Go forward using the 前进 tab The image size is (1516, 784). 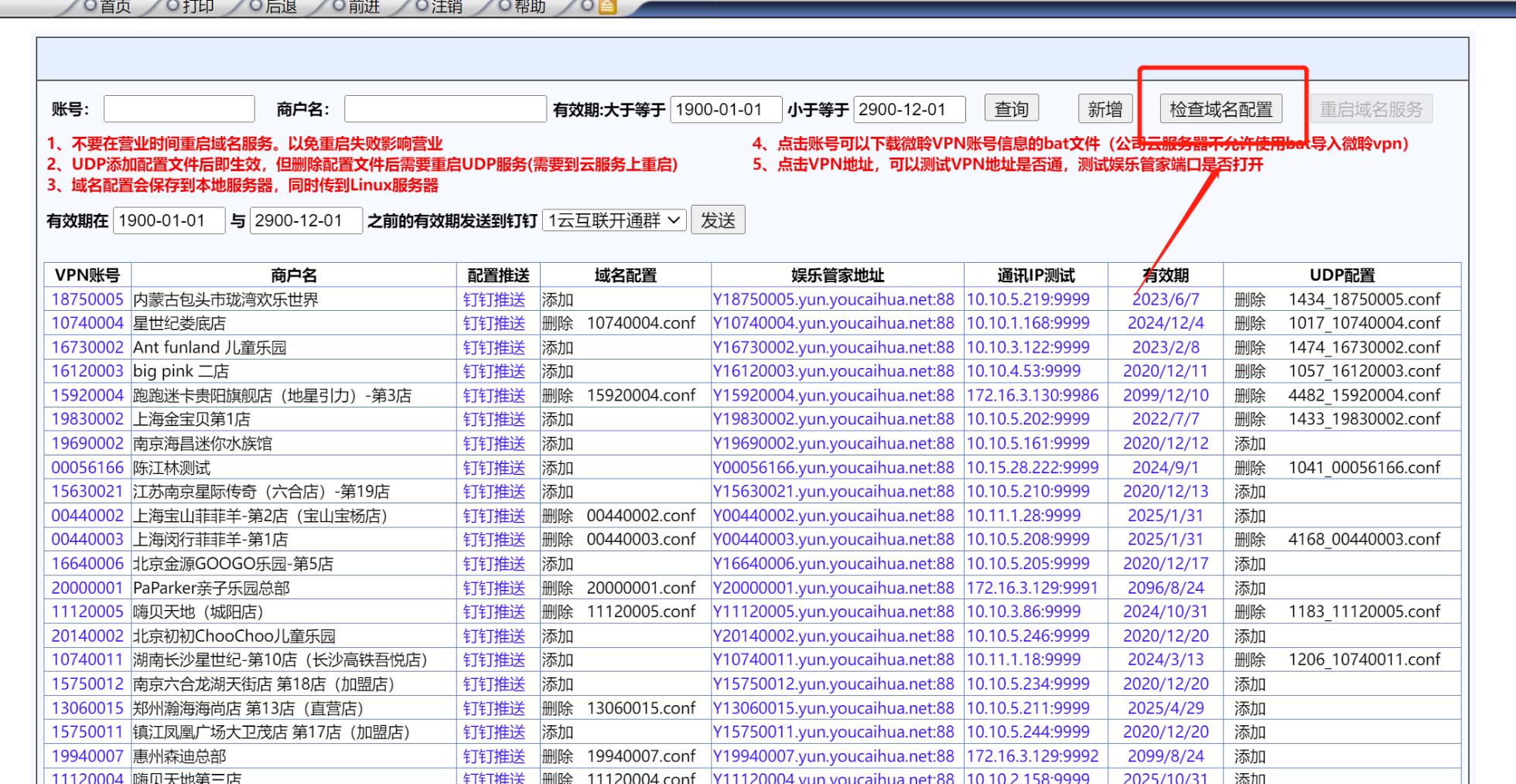[x=356, y=6]
